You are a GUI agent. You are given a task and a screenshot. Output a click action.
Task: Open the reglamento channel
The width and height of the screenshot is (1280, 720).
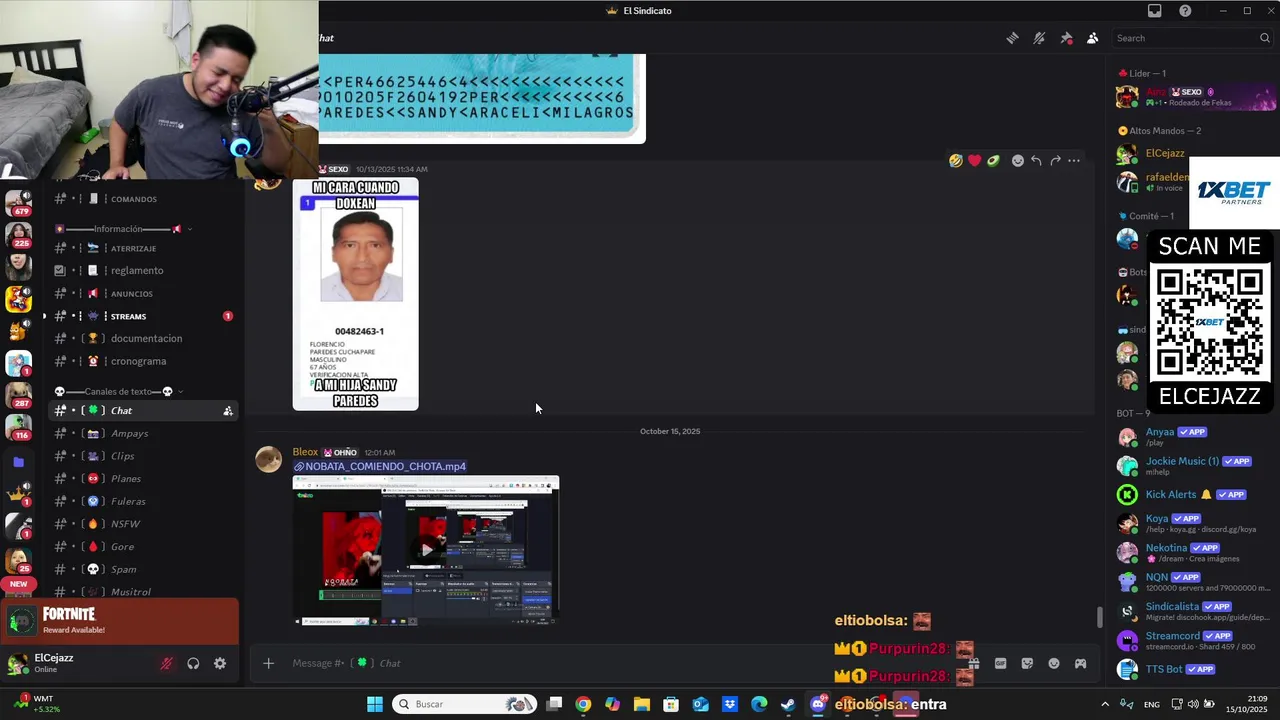(144, 270)
